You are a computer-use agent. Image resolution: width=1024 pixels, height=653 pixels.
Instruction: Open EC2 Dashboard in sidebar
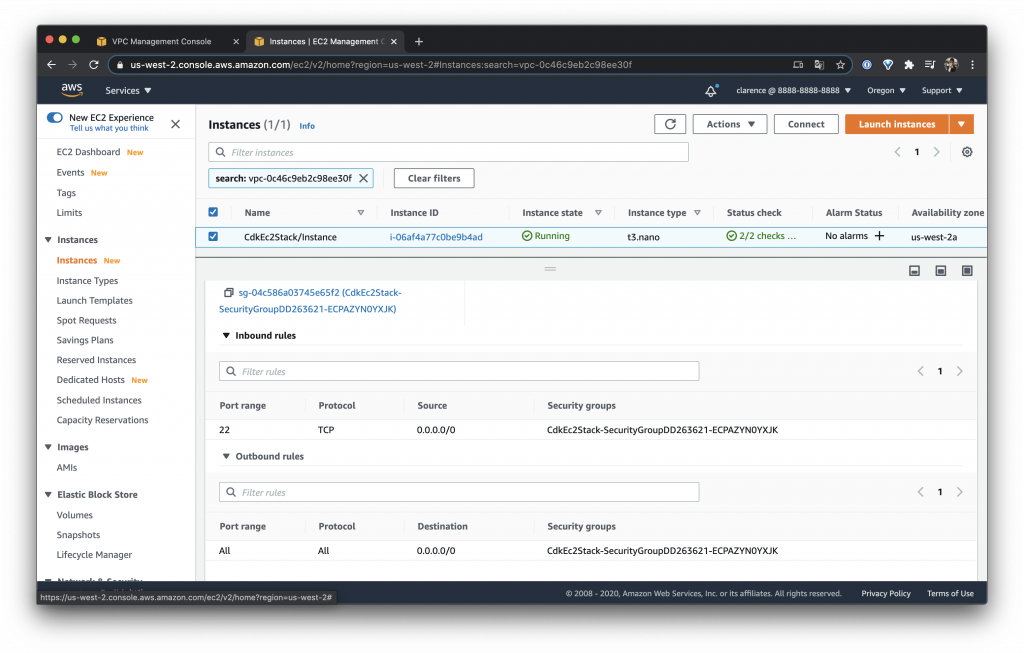coord(88,152)
